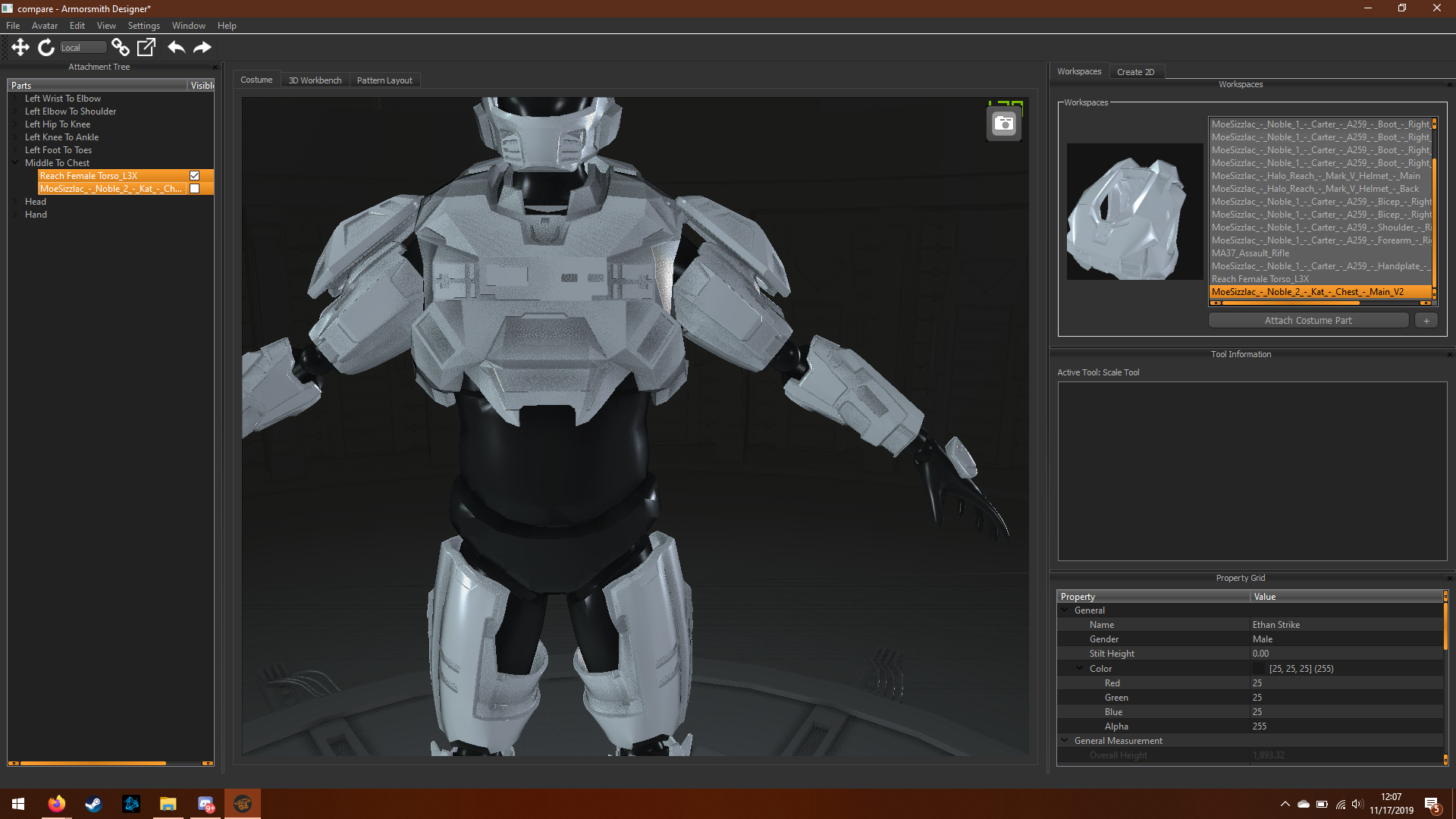Click the Redo arrow icon
Image resolution: width=1456 pixels, height=819 pixels.
tap(202, 47)
